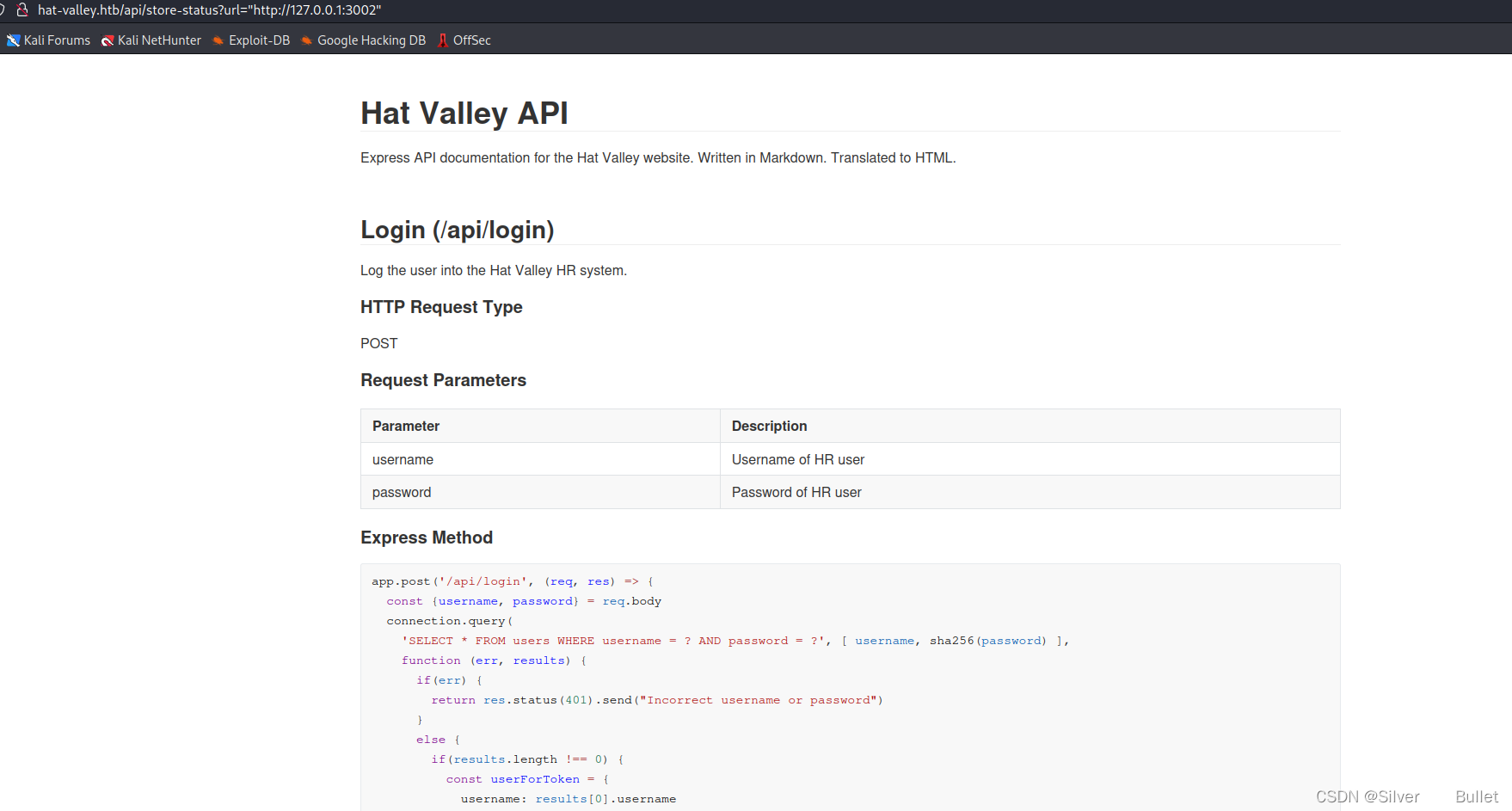Click the Express Method heading
This screenshot has width=1512, height=811.
[427, 538]
